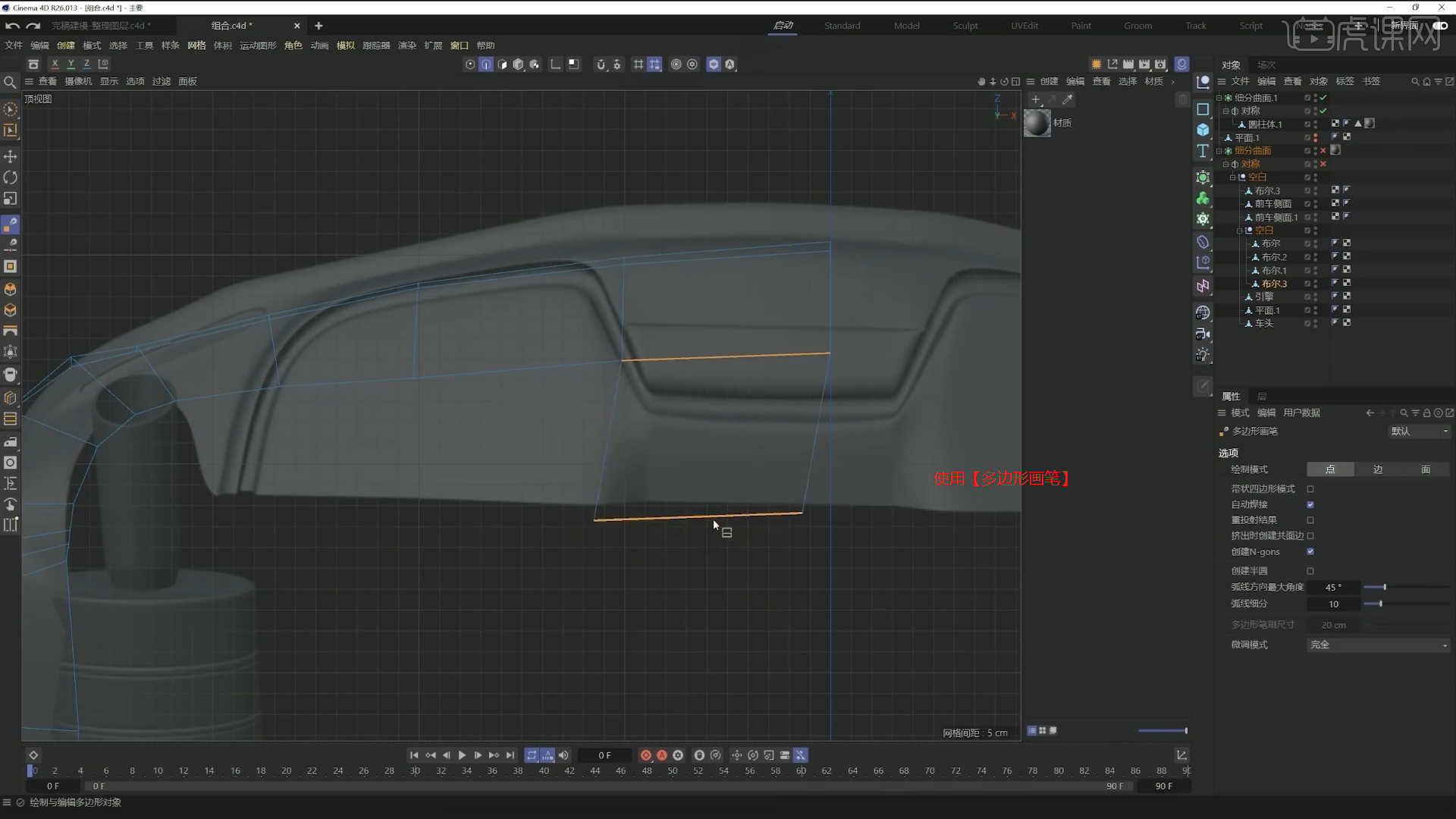
Task: Toggle 带状四边形模式 checkbox
Action: point(1310,489)
